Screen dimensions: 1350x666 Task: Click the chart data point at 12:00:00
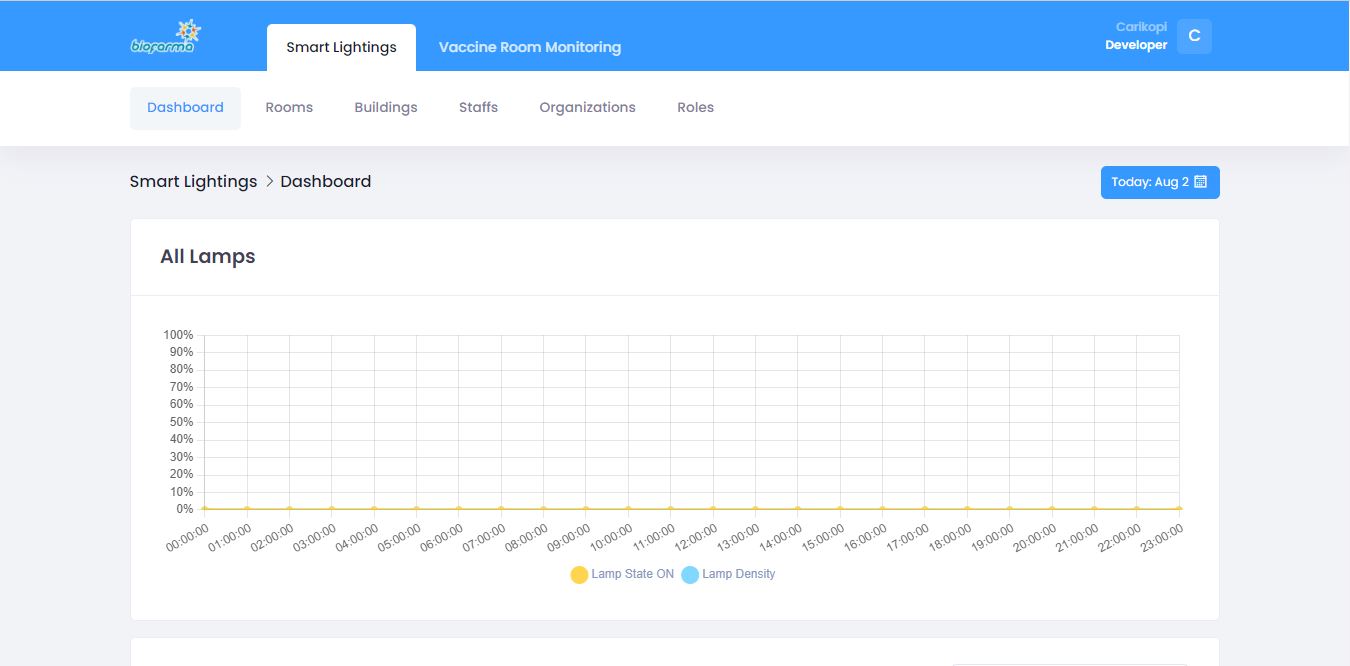coord(713,509)
